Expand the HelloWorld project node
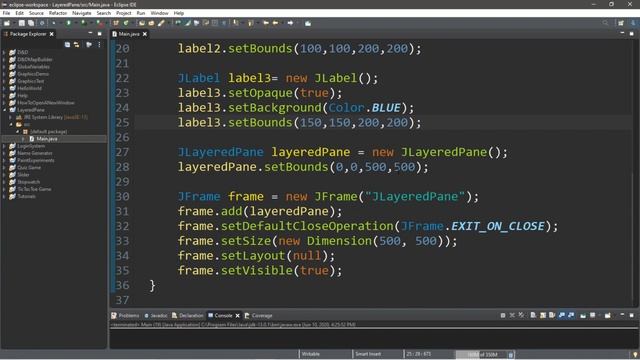 4,88
